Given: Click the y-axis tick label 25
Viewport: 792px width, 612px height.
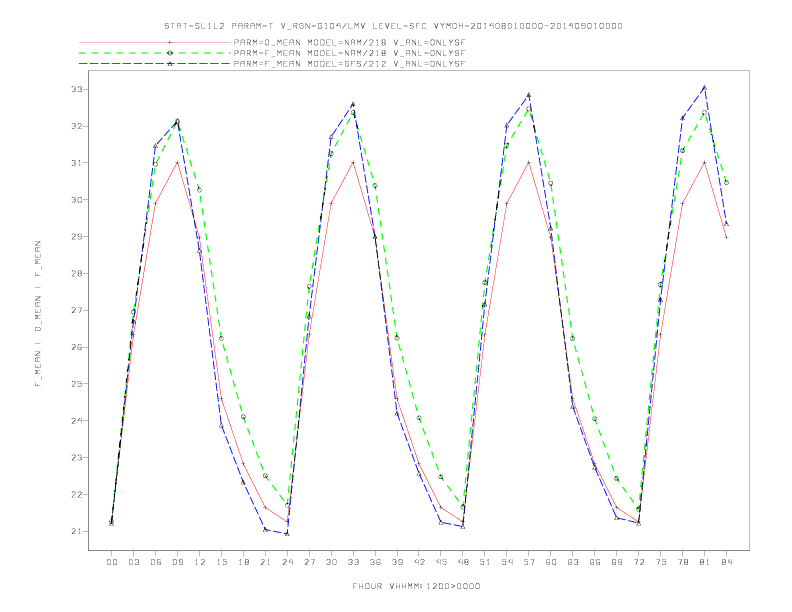Looking at the screenshot, I should [x=77, y=384].
